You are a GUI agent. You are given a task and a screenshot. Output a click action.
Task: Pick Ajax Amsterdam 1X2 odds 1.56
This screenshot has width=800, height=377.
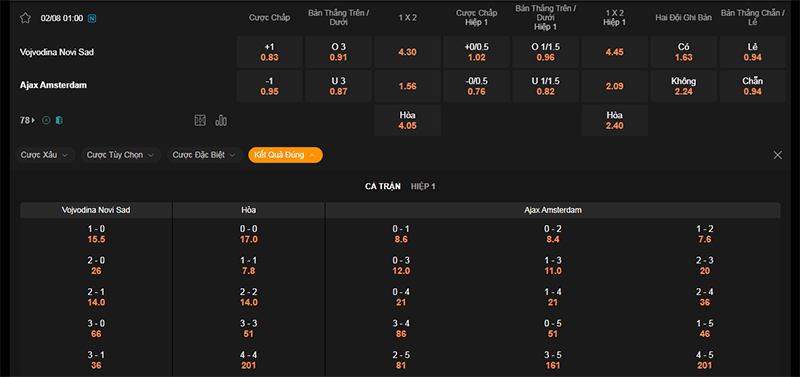[x=407, y=86]
